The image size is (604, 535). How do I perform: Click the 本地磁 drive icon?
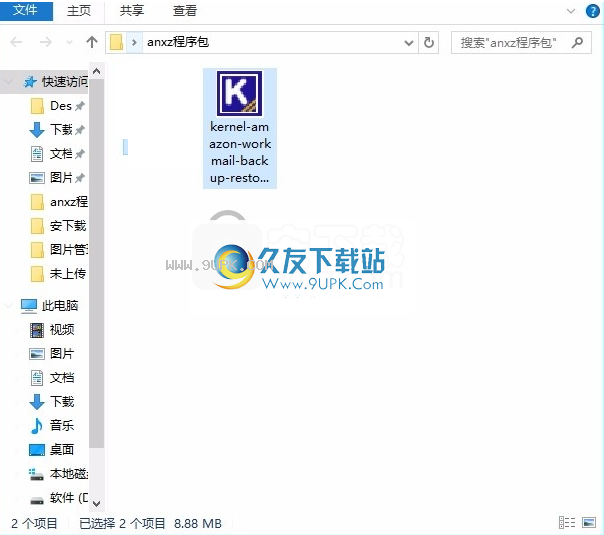(x=37, y=474)
